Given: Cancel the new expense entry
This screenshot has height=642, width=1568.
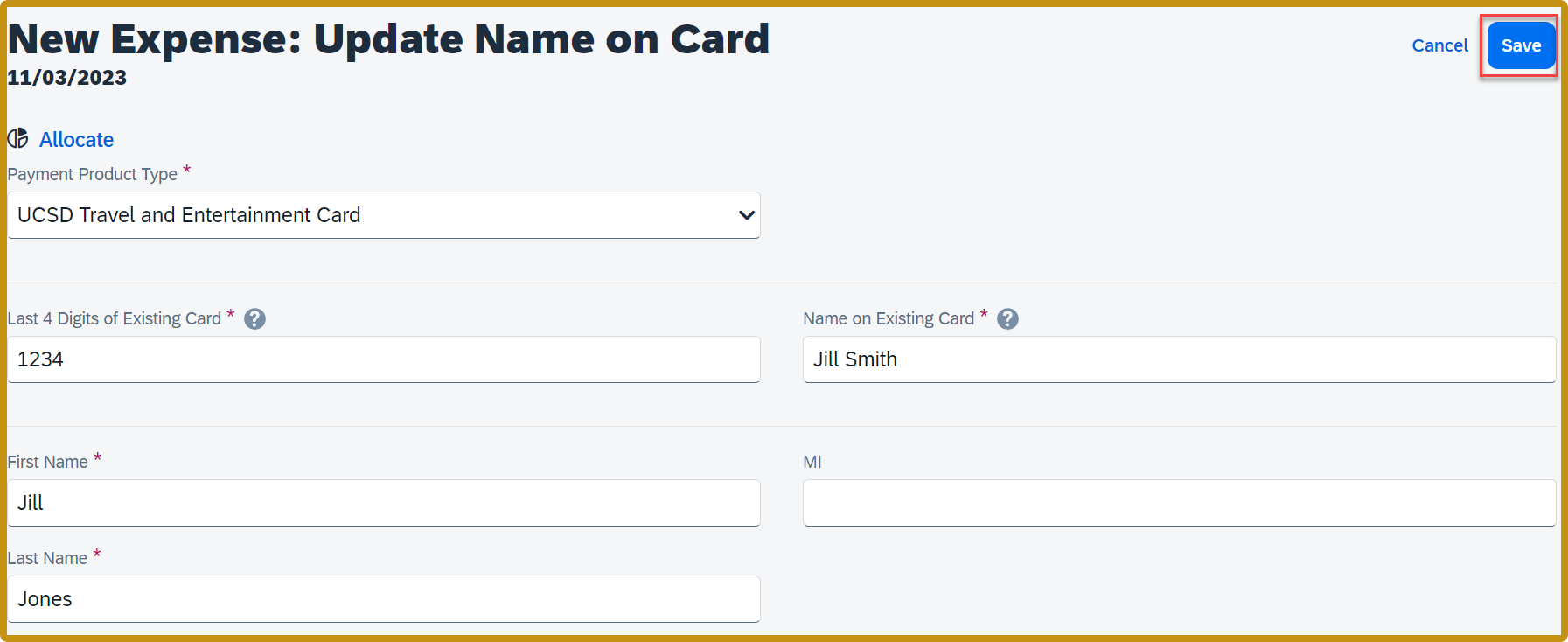Looking at the screenshot, I should pyautogui.click(x=1439, y=45).
